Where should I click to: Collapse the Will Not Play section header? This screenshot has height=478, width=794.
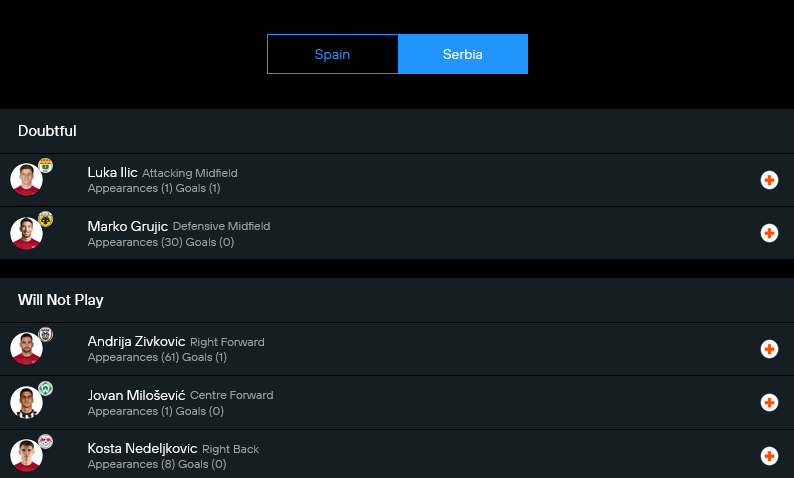tap(60, 300)
